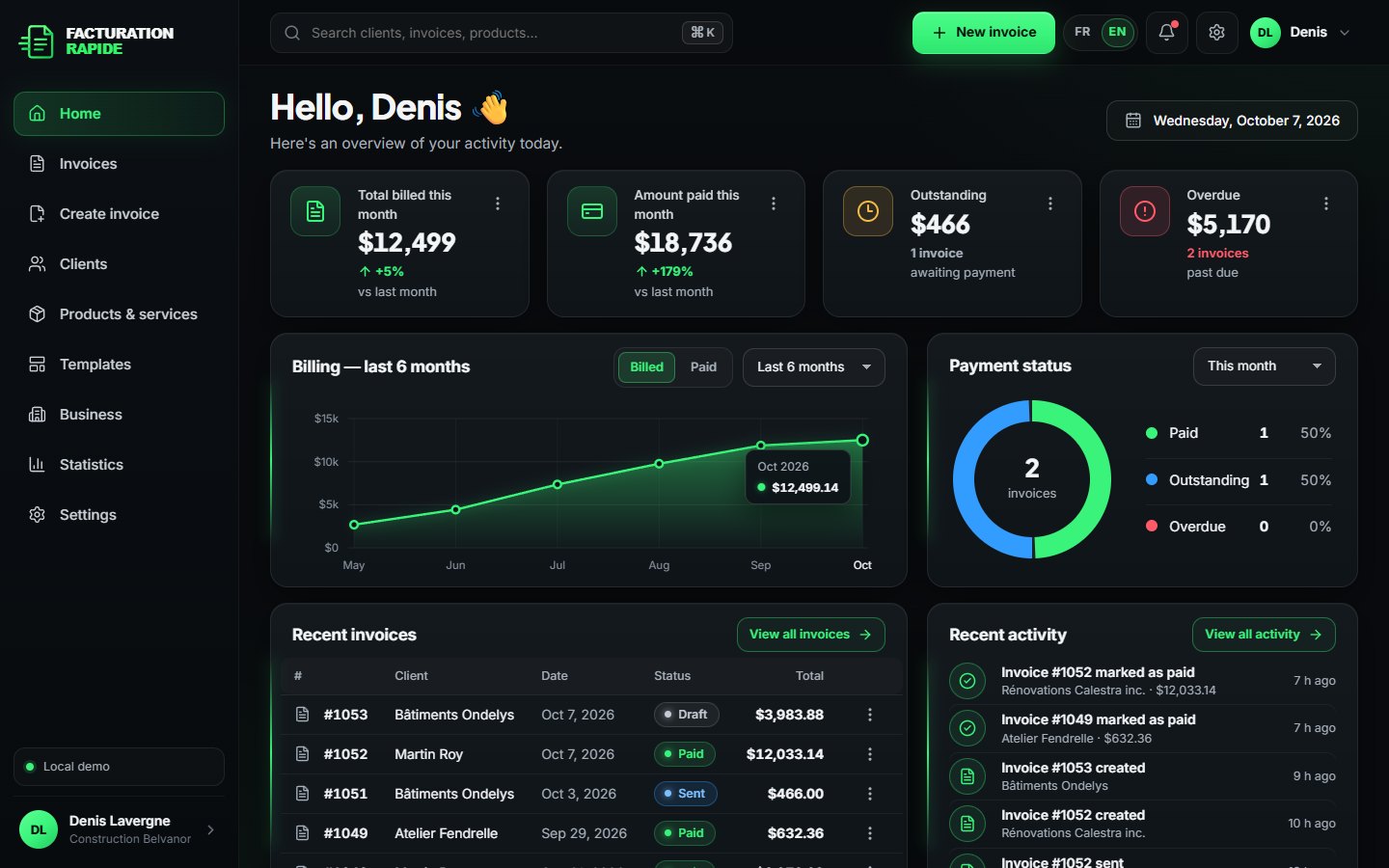Open the Templates section
Image resolution: width=1389 pixels, height=868 pixels.
click(x=119, y=365)
